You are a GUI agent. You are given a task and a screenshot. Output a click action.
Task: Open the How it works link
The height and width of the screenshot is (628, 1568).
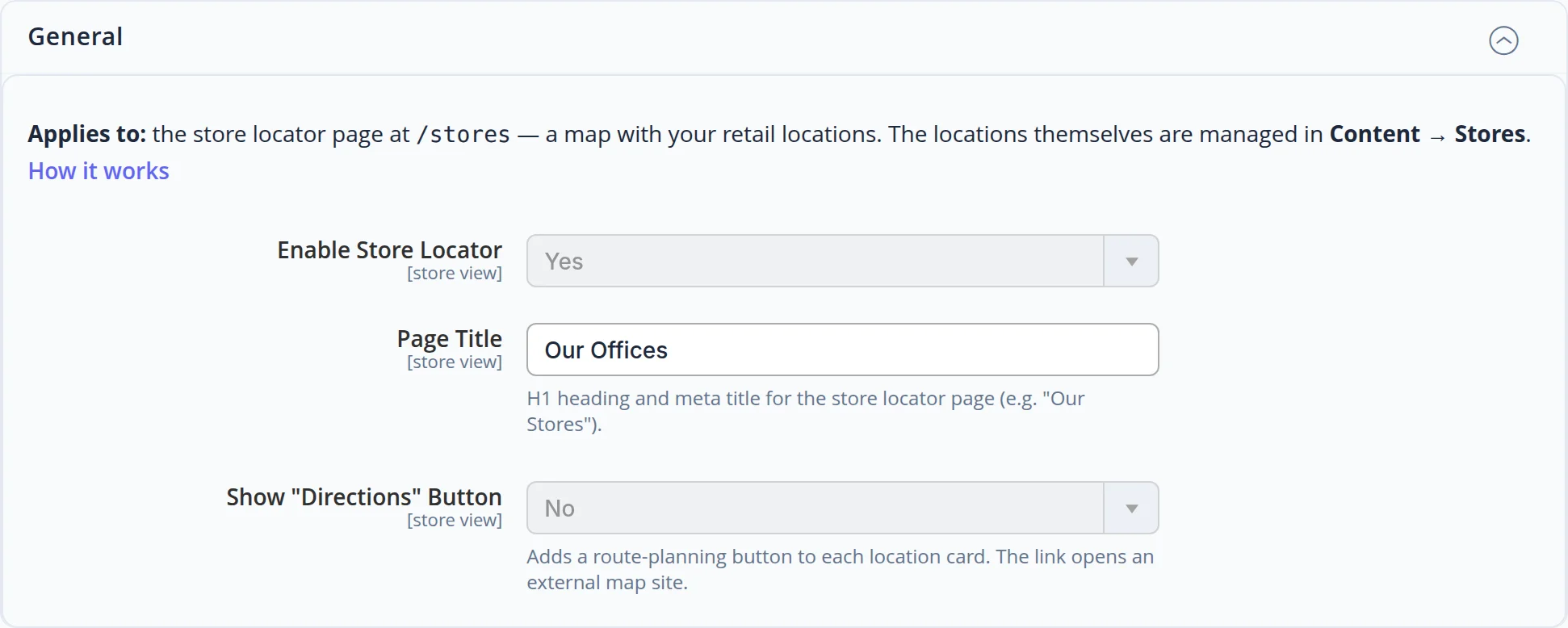[99, 171]
